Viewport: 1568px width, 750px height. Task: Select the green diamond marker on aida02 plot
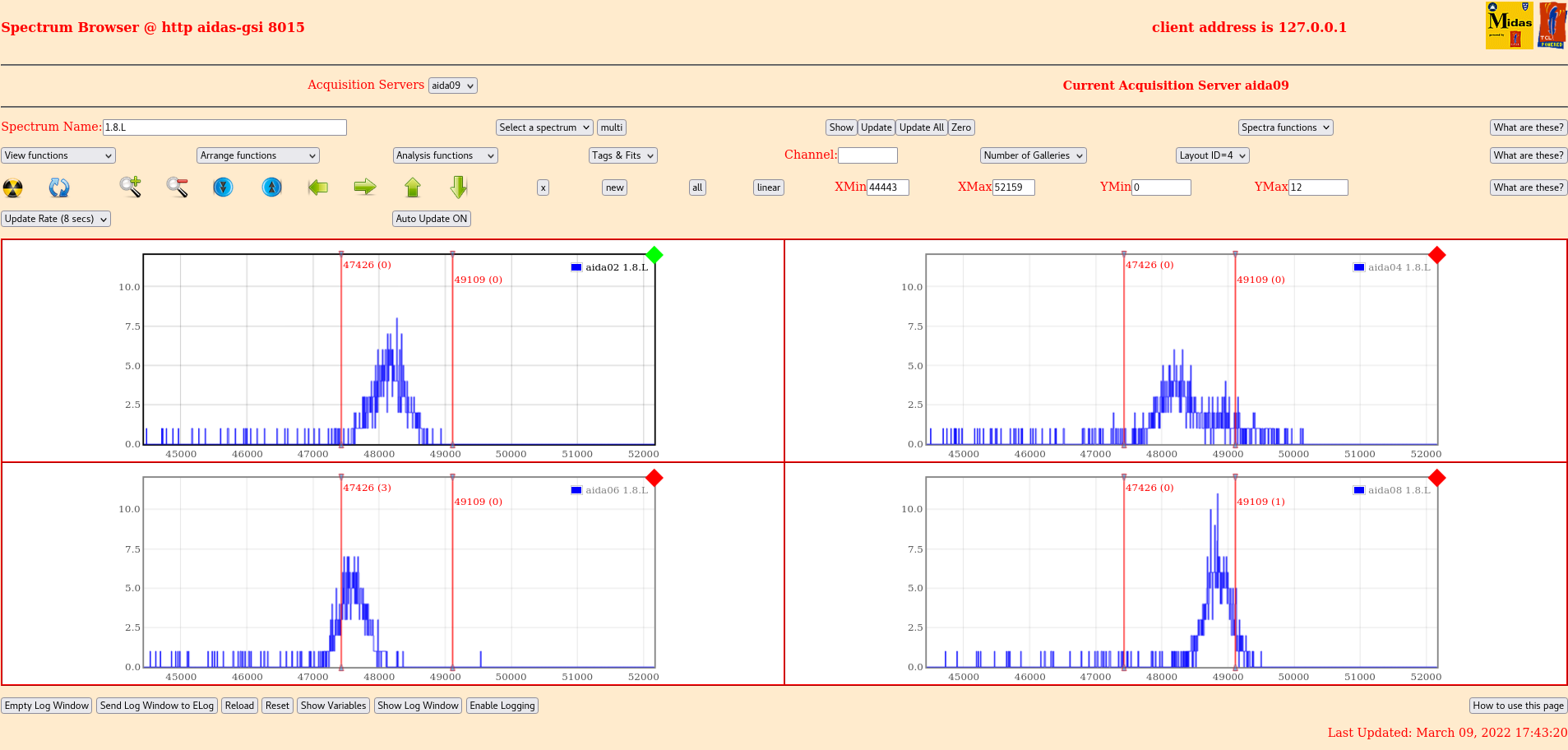click(x=654, y=255)
